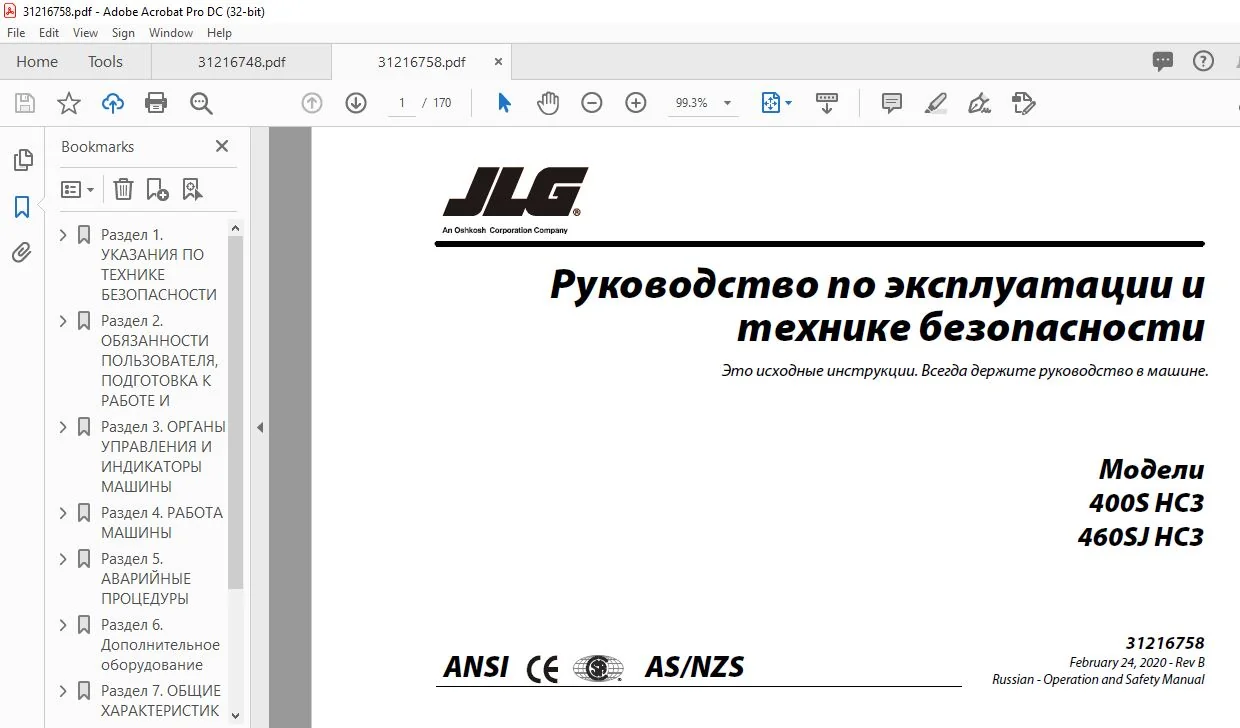The height and width of the screenshot is (728, 1240).
Task: Zoom in with the plus icon
Action: (x=636, y=103)
